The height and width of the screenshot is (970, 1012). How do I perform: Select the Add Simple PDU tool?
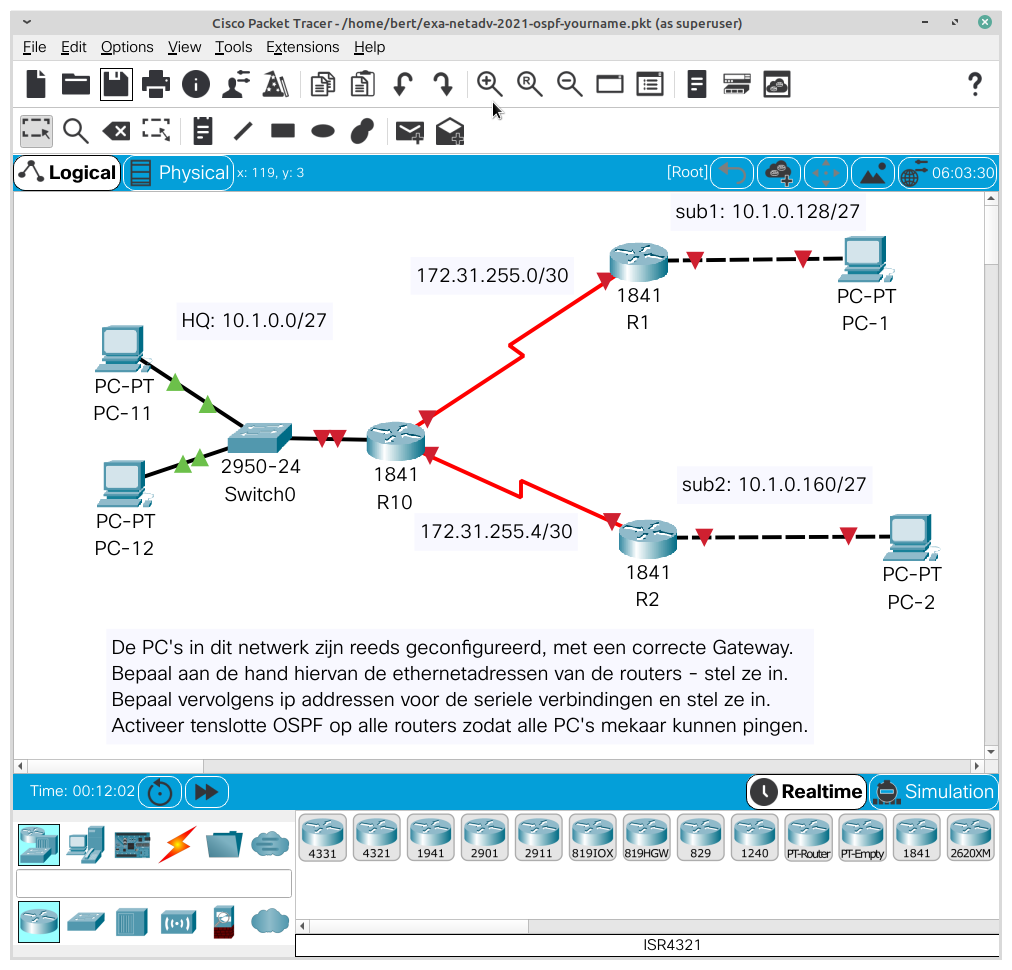[409, 131]
